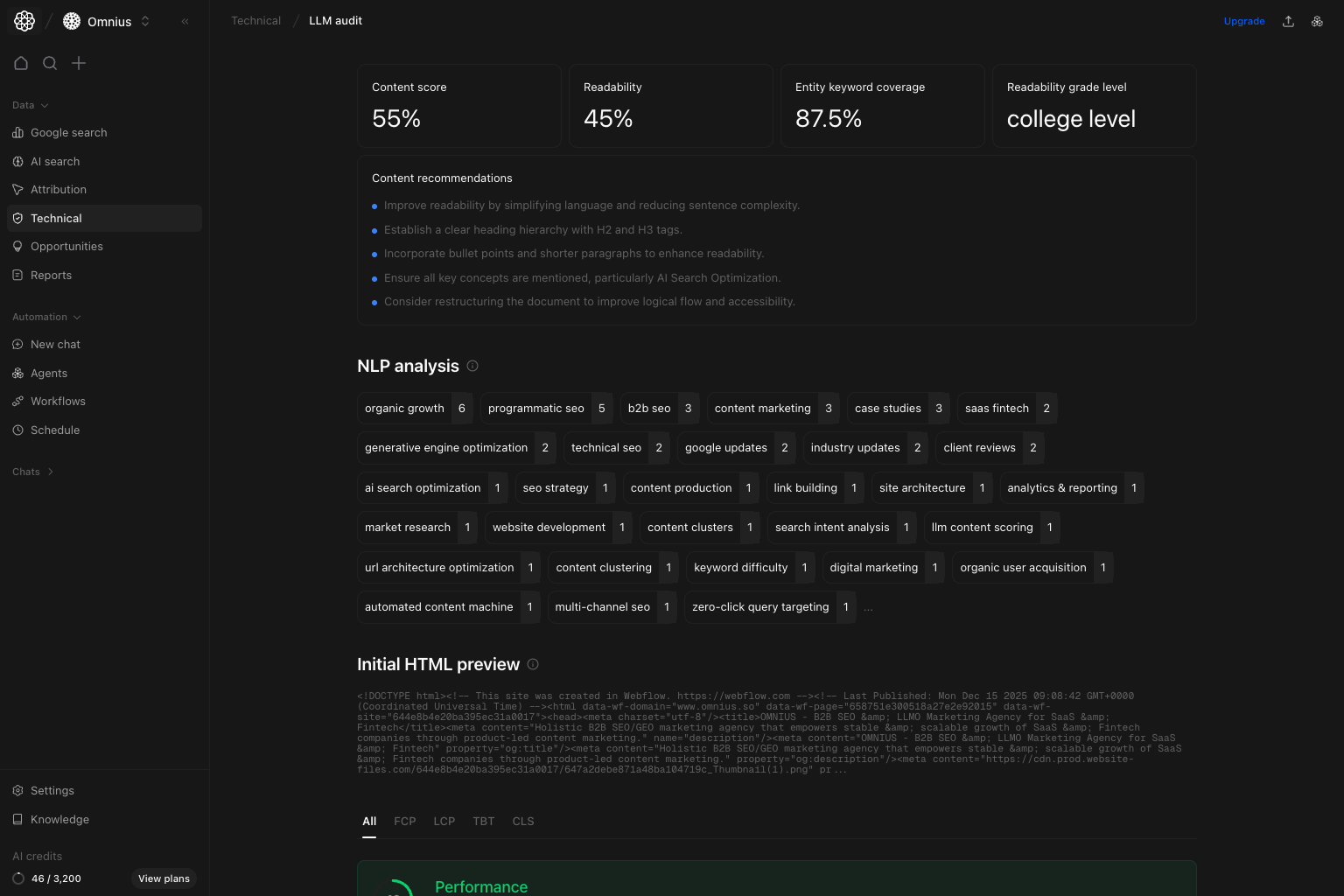Open the Reports section

point(52,275)
